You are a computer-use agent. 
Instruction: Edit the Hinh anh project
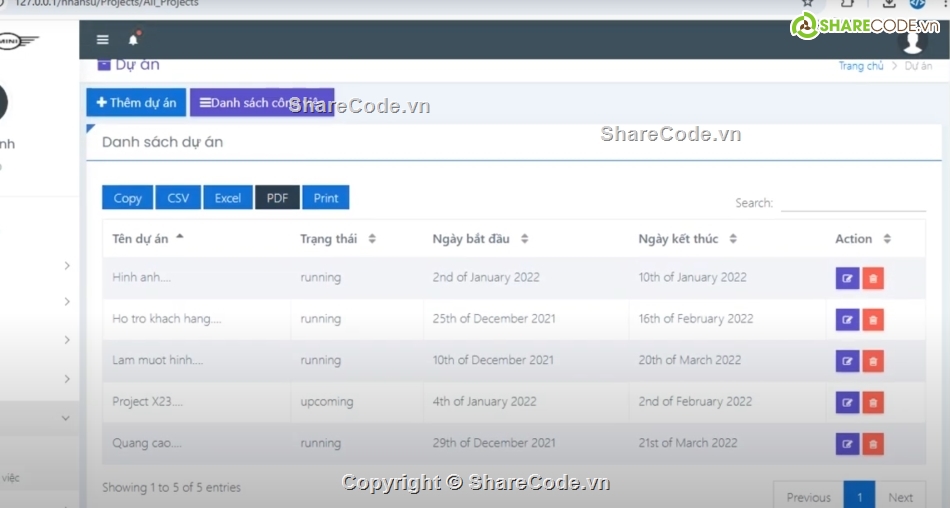click(847, 278)
